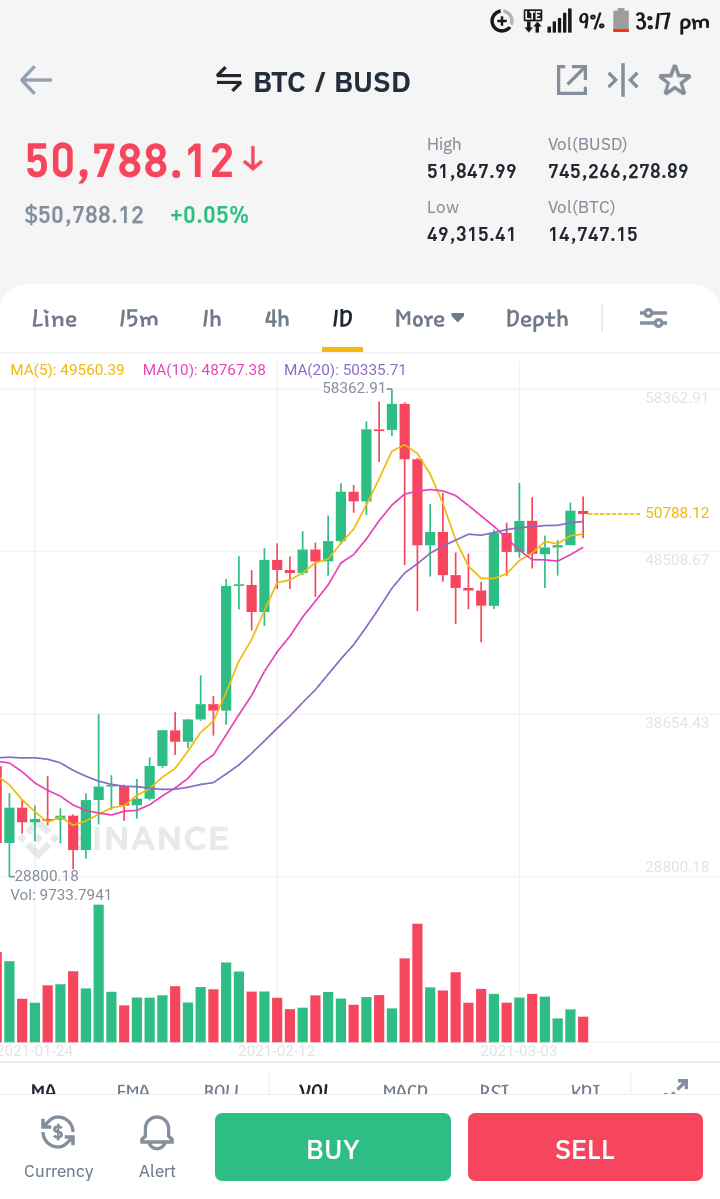Open the share chart icon
Screen dimensions: 720x1199
[572, 80]
